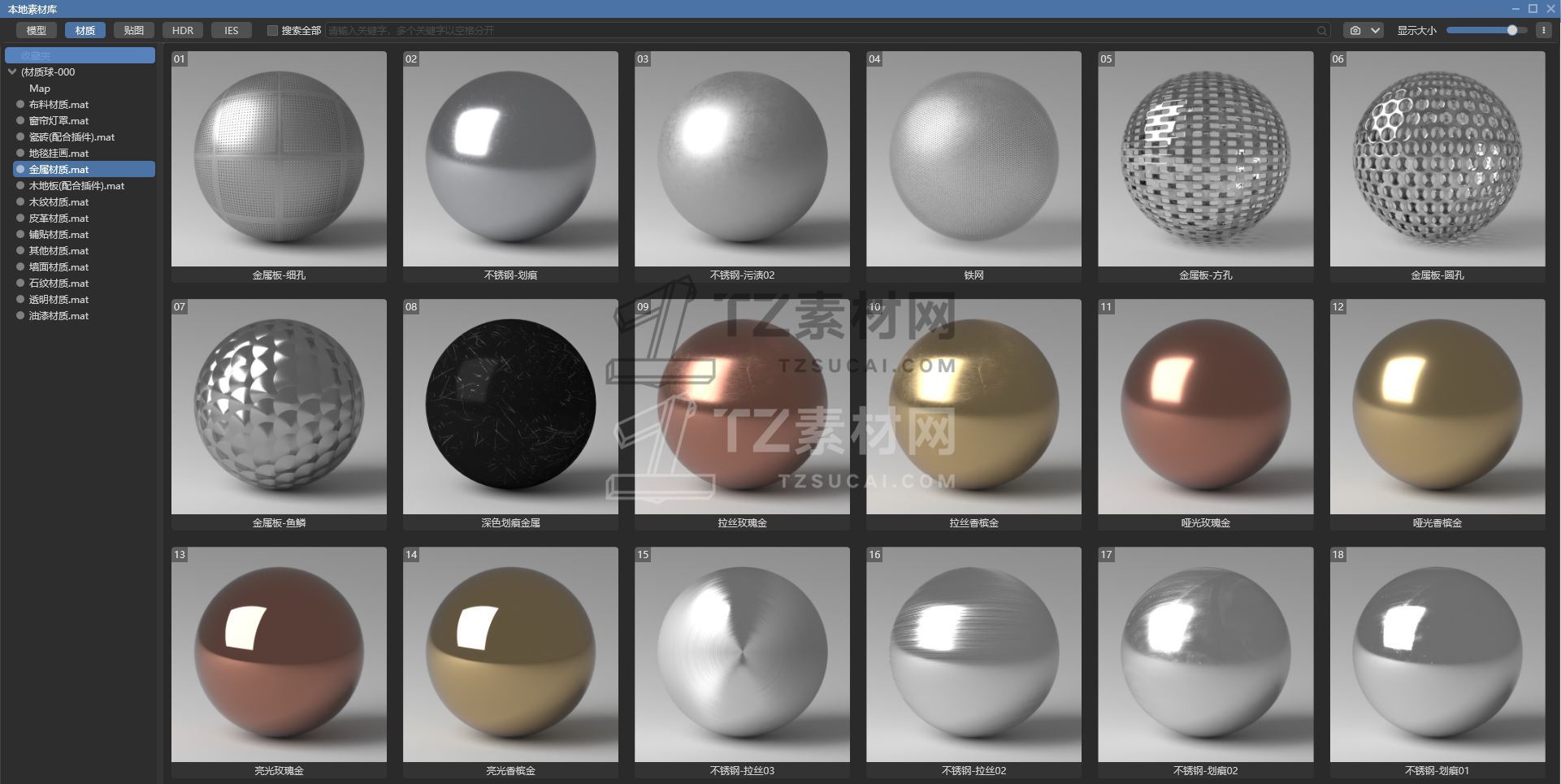This screenshot has width=1561, height=784.
Task: Collapse the (材质球-000 tree folder
Action: pyautogui.click(x=12, y=71)
